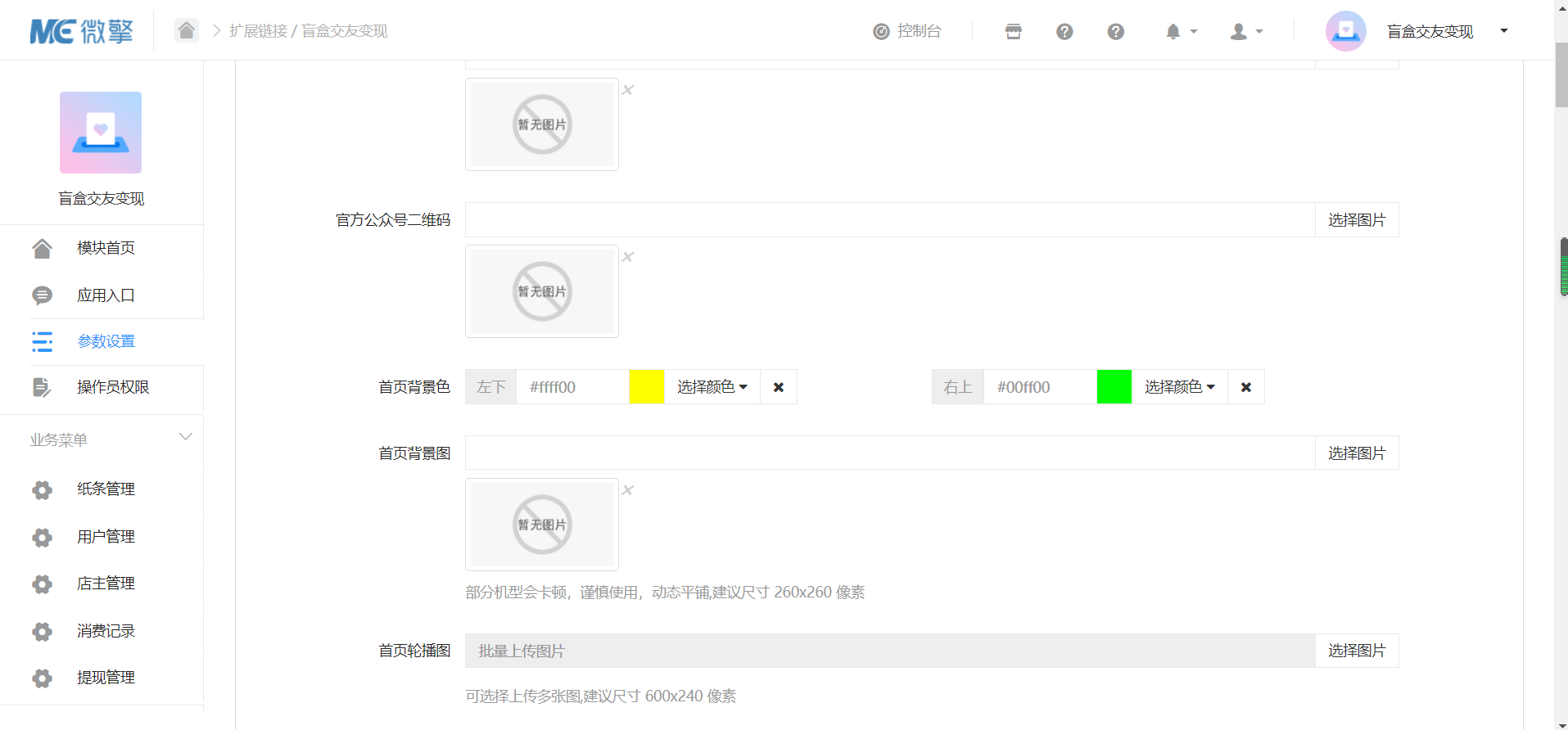Click the 首页背景图 path input field

[889, 453]
